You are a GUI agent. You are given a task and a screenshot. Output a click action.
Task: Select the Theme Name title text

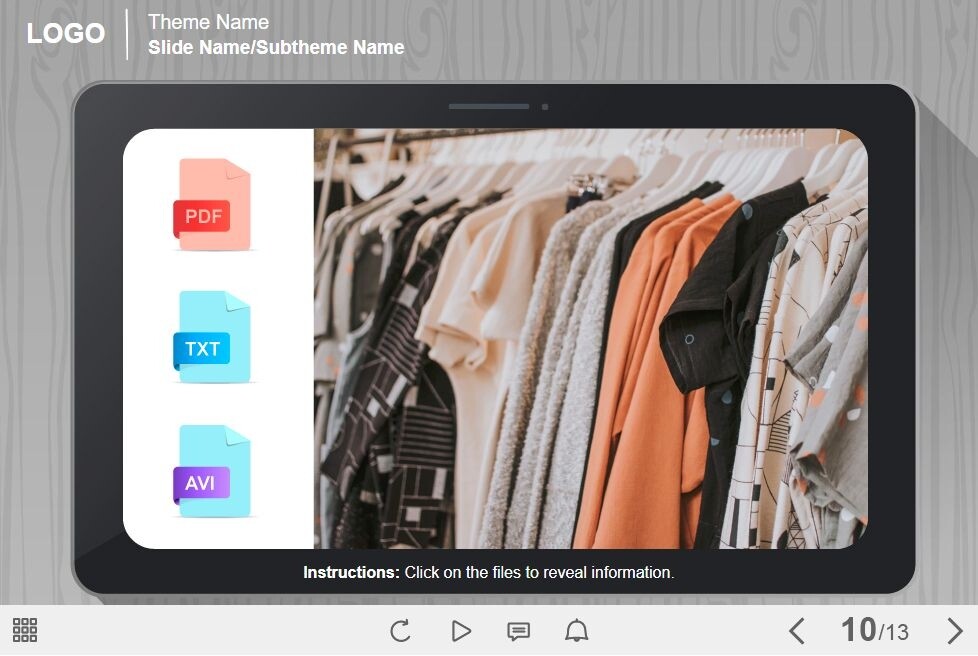pos(208,22)
